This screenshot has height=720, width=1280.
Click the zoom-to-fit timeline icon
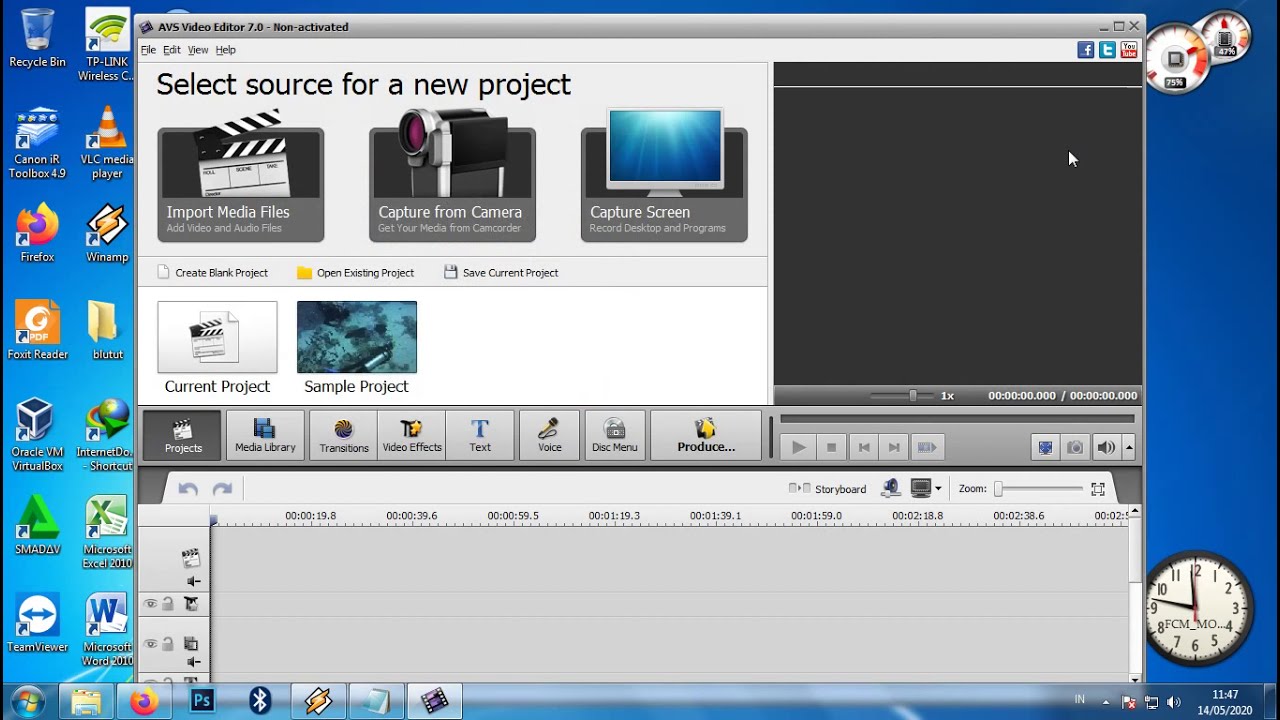click(x=1098, y=489)
